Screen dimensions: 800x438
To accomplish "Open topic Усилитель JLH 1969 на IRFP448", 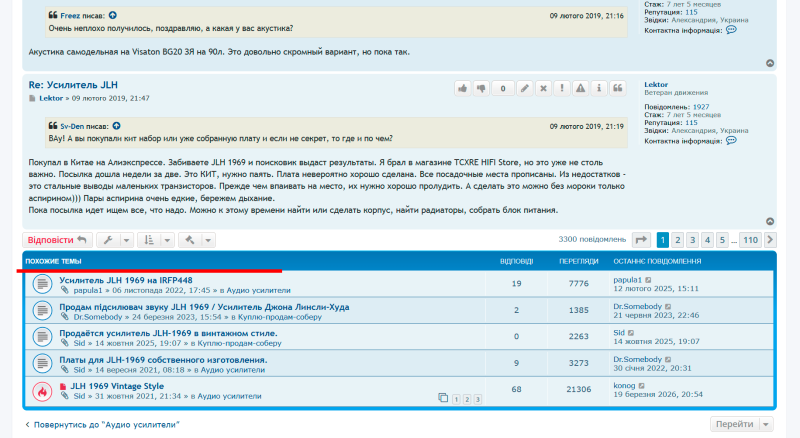I will (126, 280).
